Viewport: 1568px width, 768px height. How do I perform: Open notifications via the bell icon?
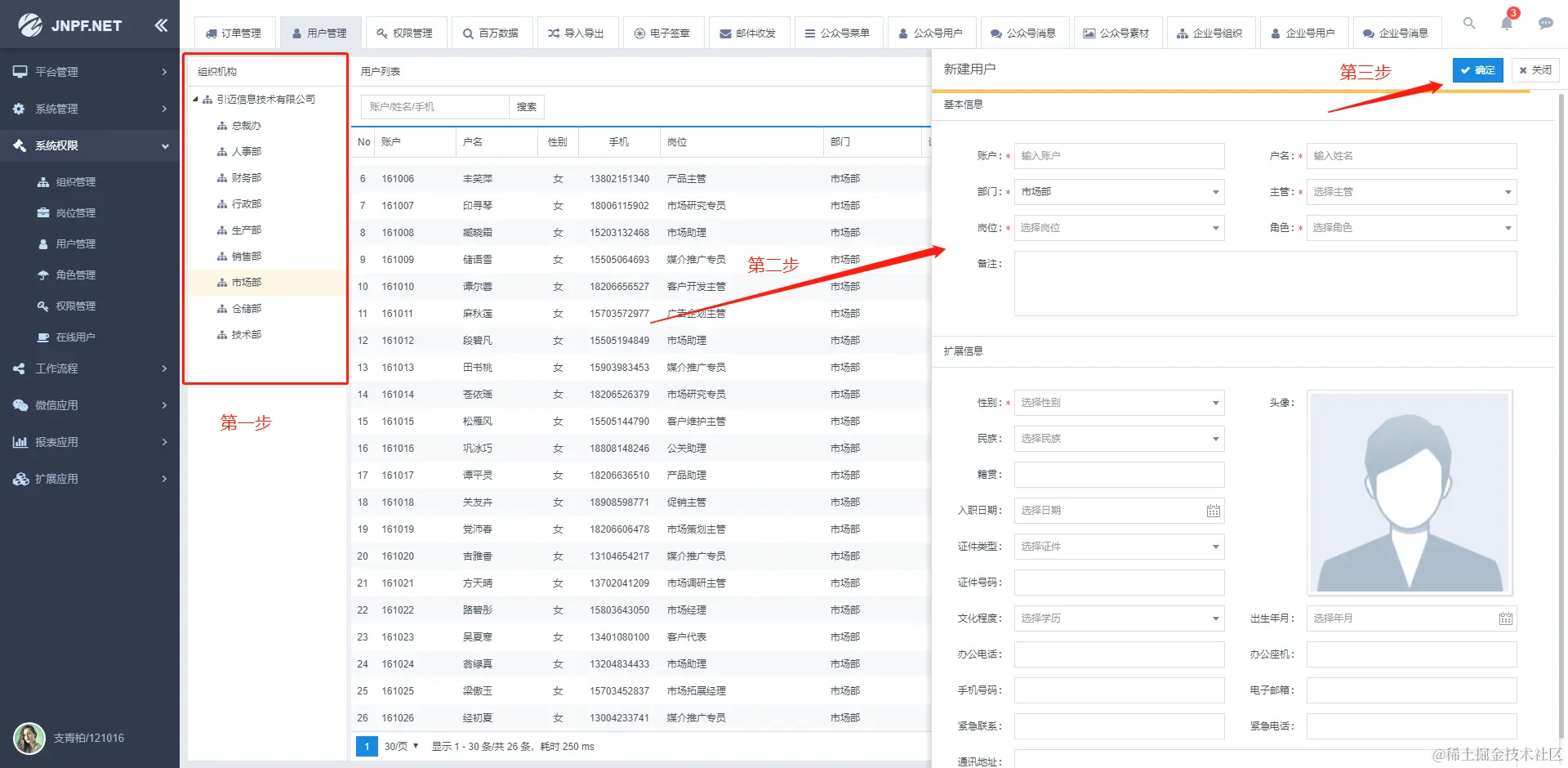[1507, 24]
